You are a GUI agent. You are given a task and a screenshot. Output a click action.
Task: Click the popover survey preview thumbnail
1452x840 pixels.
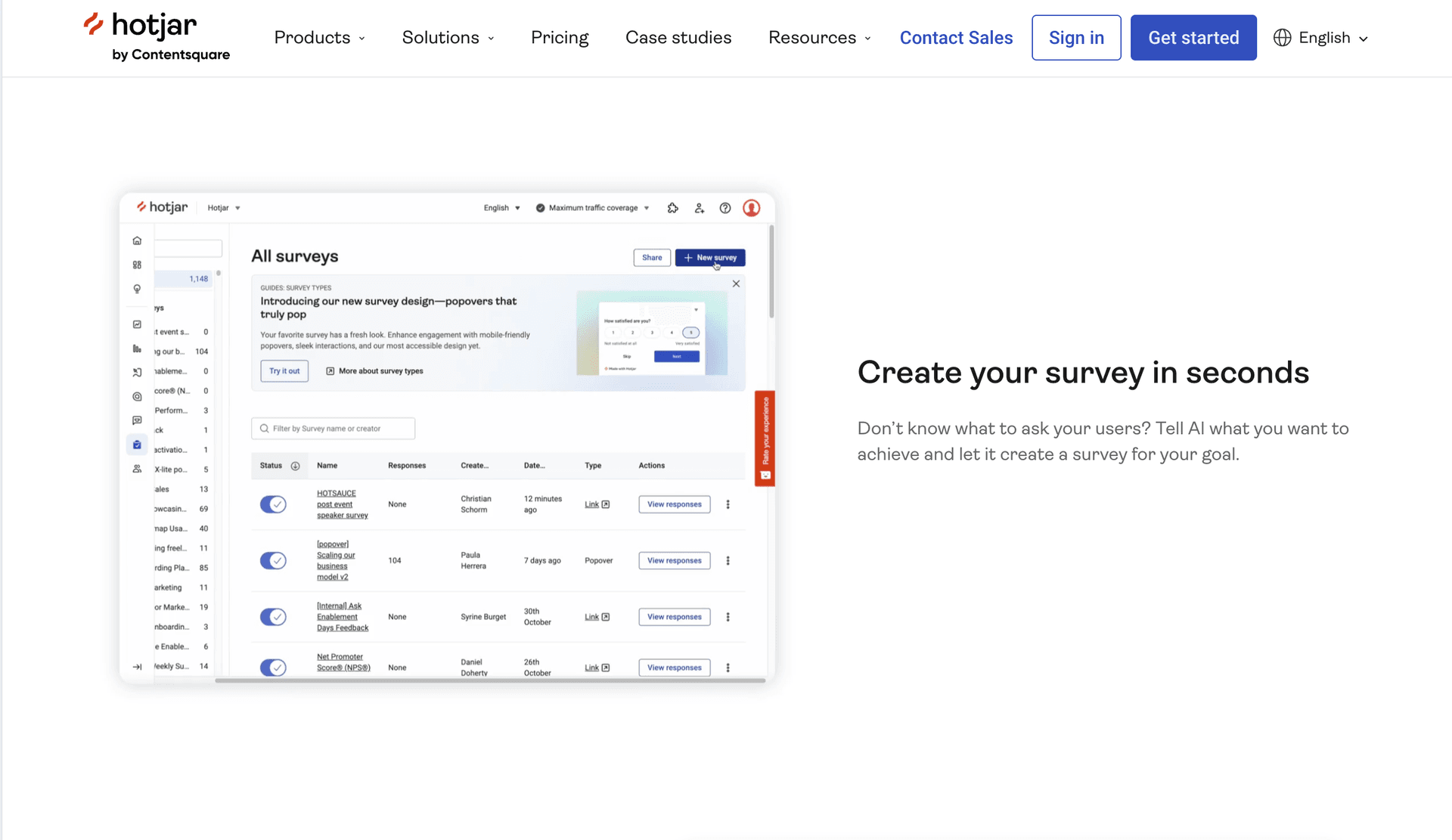[x=652, y=333]
